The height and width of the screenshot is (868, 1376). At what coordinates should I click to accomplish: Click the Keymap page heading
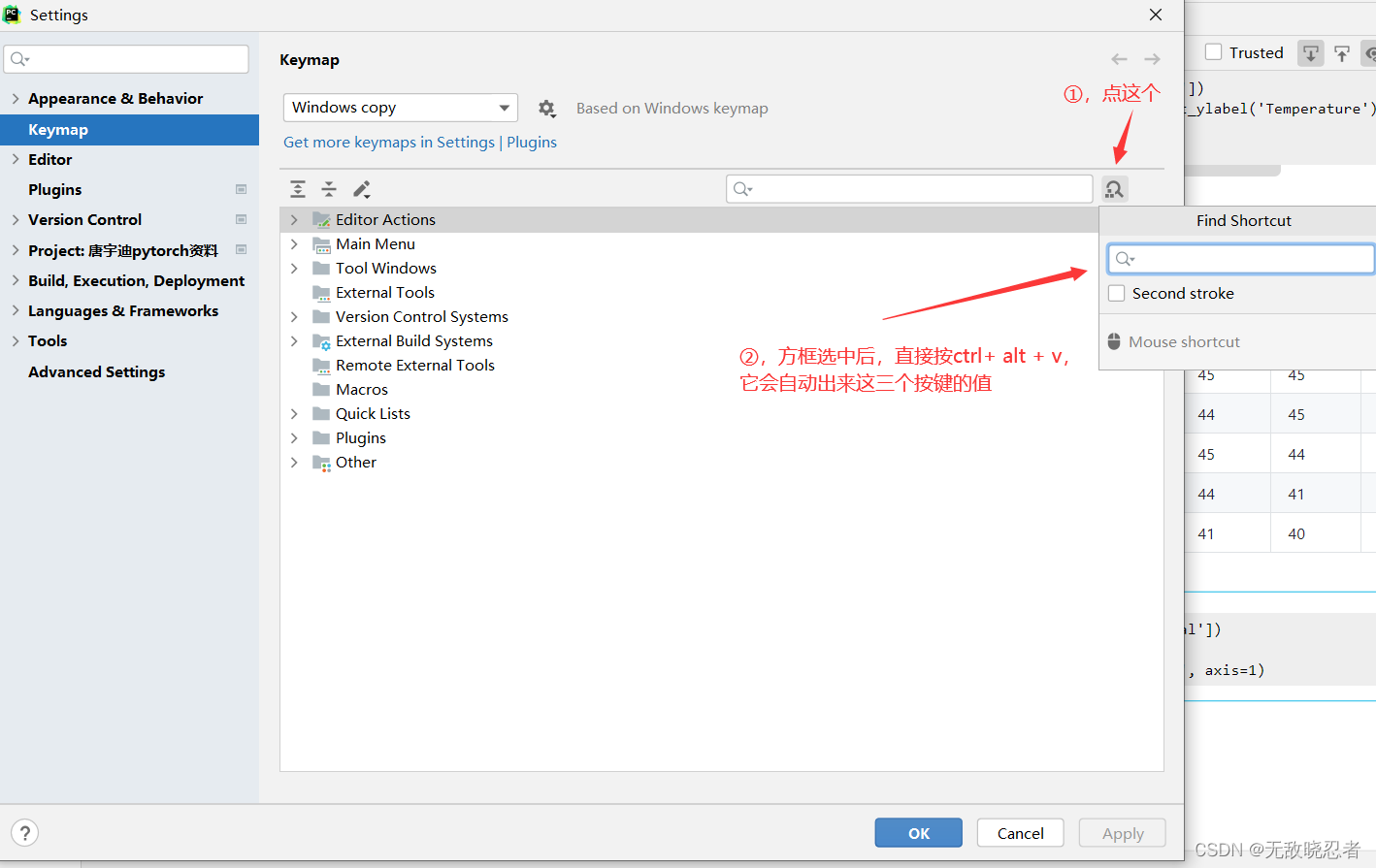(310, 60)
